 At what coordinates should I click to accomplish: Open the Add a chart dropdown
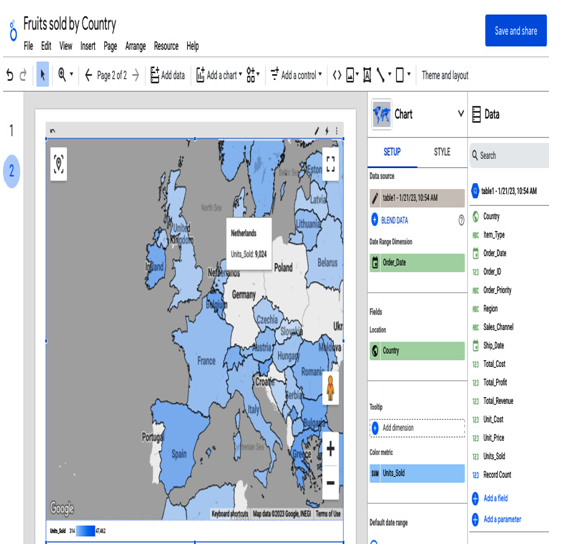click(x=219, y=75)
